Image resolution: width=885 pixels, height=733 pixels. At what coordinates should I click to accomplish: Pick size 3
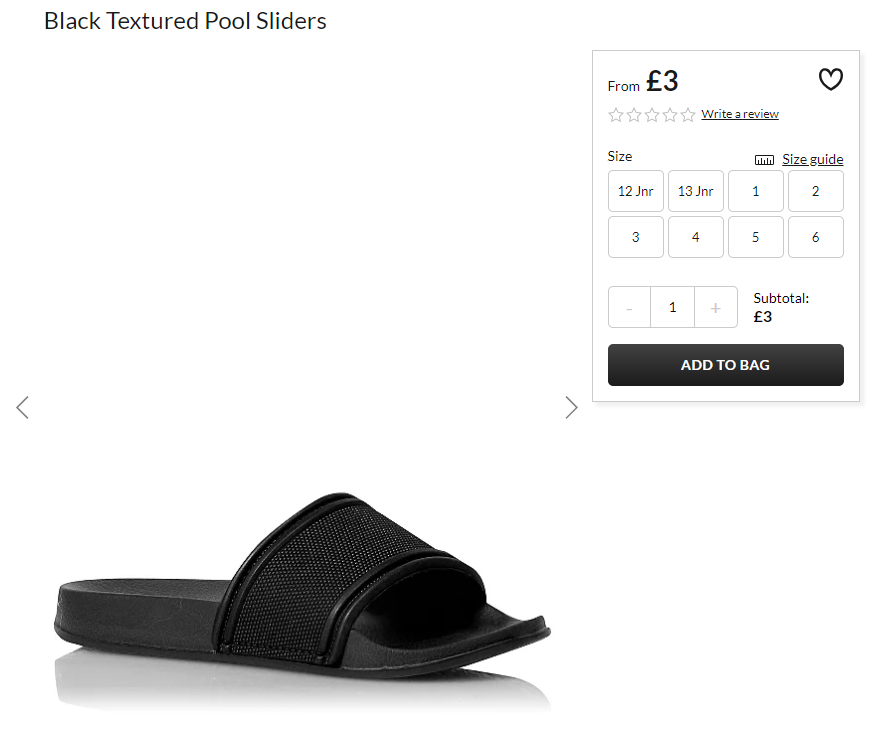coord(636,237)
